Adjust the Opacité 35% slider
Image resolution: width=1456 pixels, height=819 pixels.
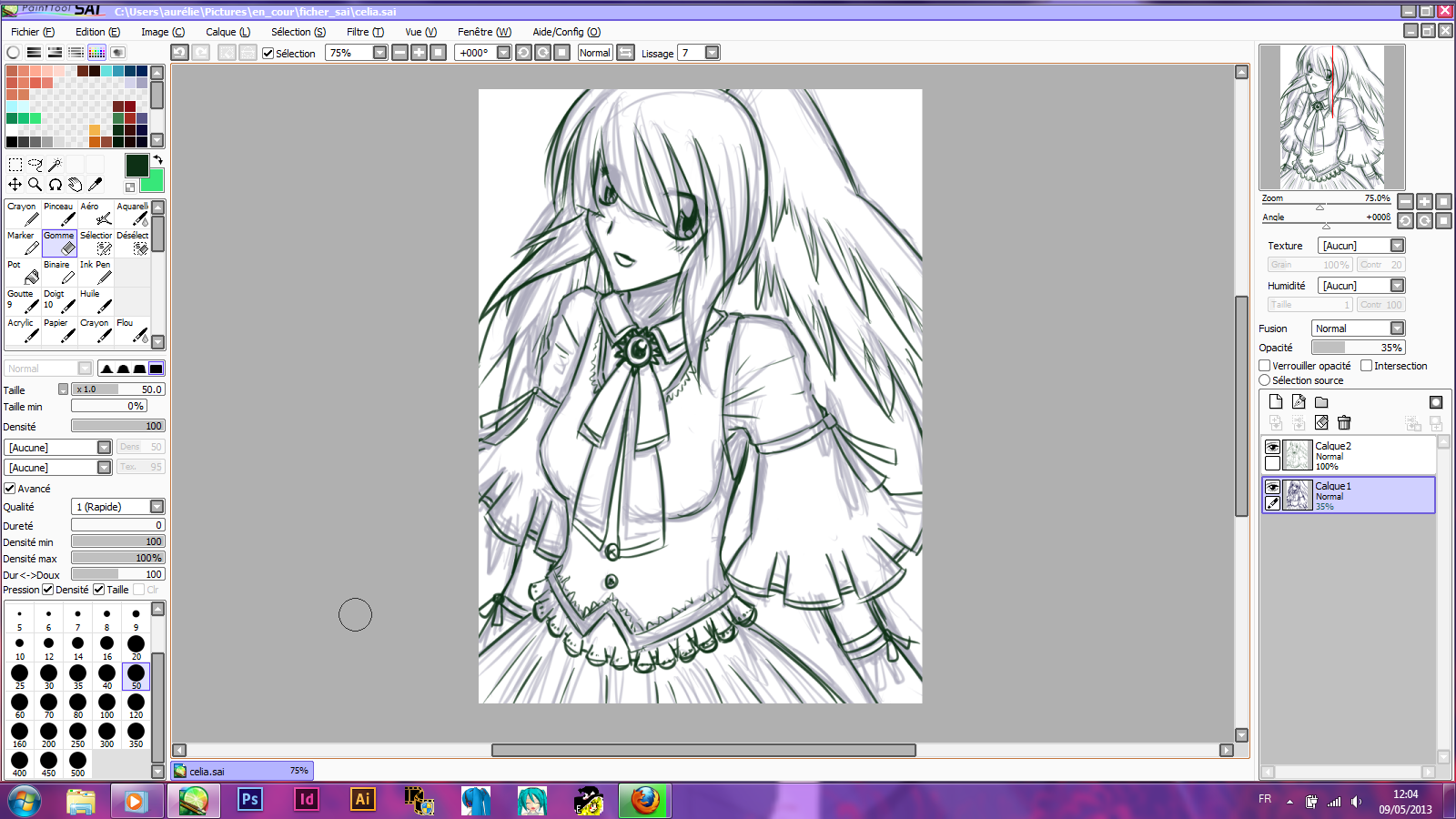pos(1359,348)
